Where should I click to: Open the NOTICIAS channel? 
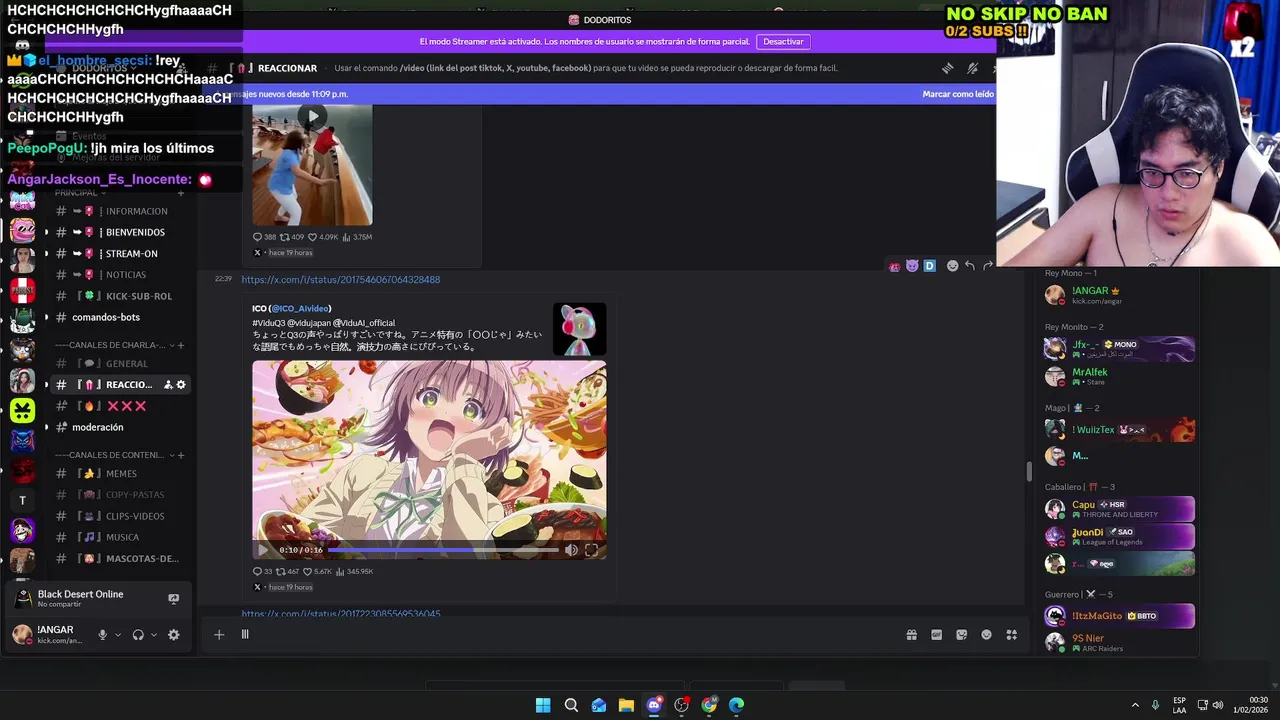point(120,274)
